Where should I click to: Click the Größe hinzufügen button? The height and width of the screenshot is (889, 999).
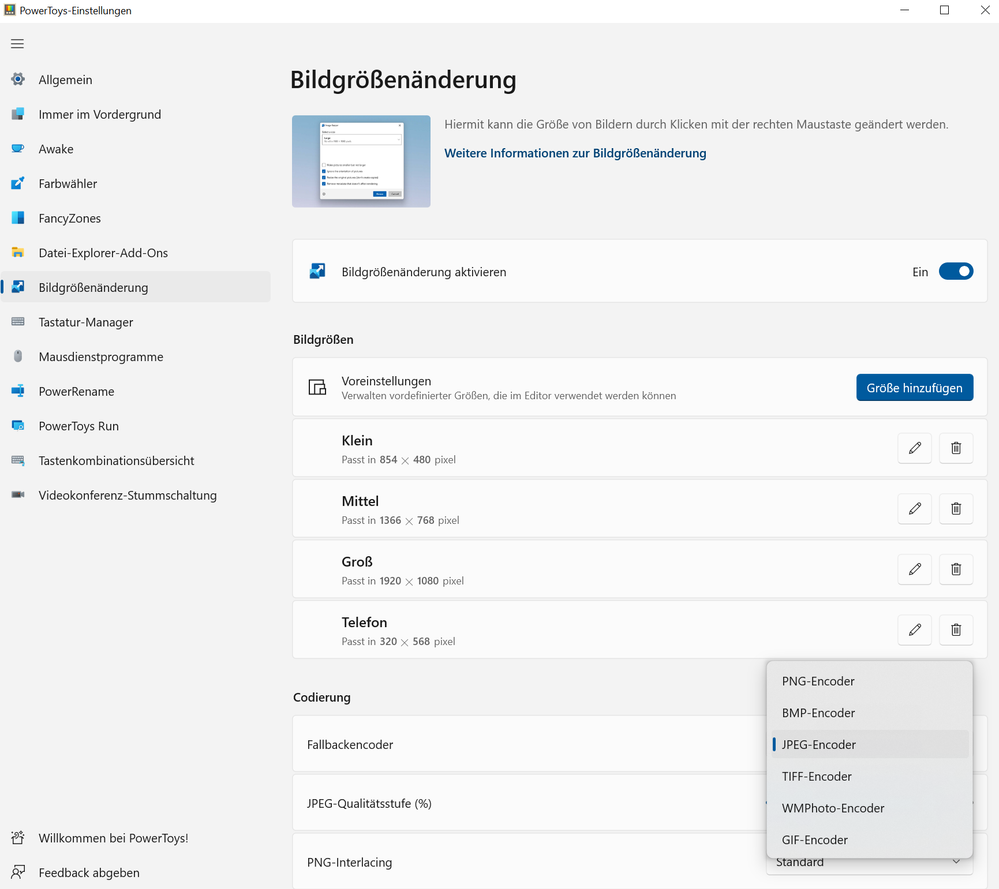tap(914, 387)
